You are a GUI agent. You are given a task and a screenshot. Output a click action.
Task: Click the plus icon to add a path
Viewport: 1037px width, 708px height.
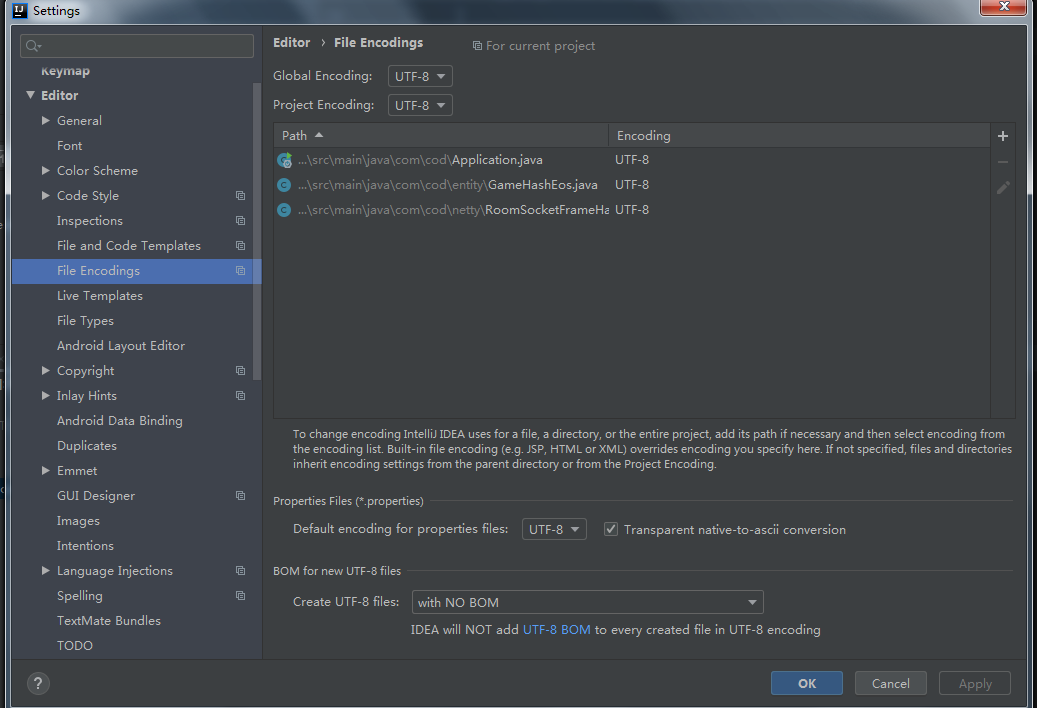pos(1003,136)
